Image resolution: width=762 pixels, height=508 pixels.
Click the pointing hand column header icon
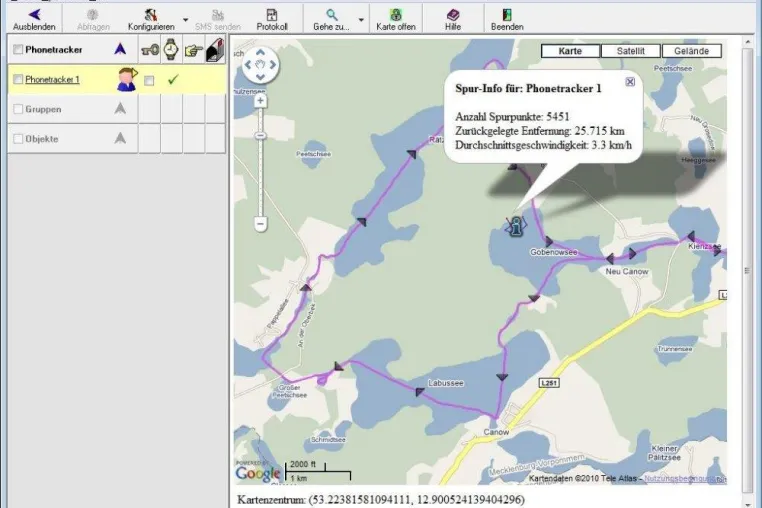click(193, 50)
